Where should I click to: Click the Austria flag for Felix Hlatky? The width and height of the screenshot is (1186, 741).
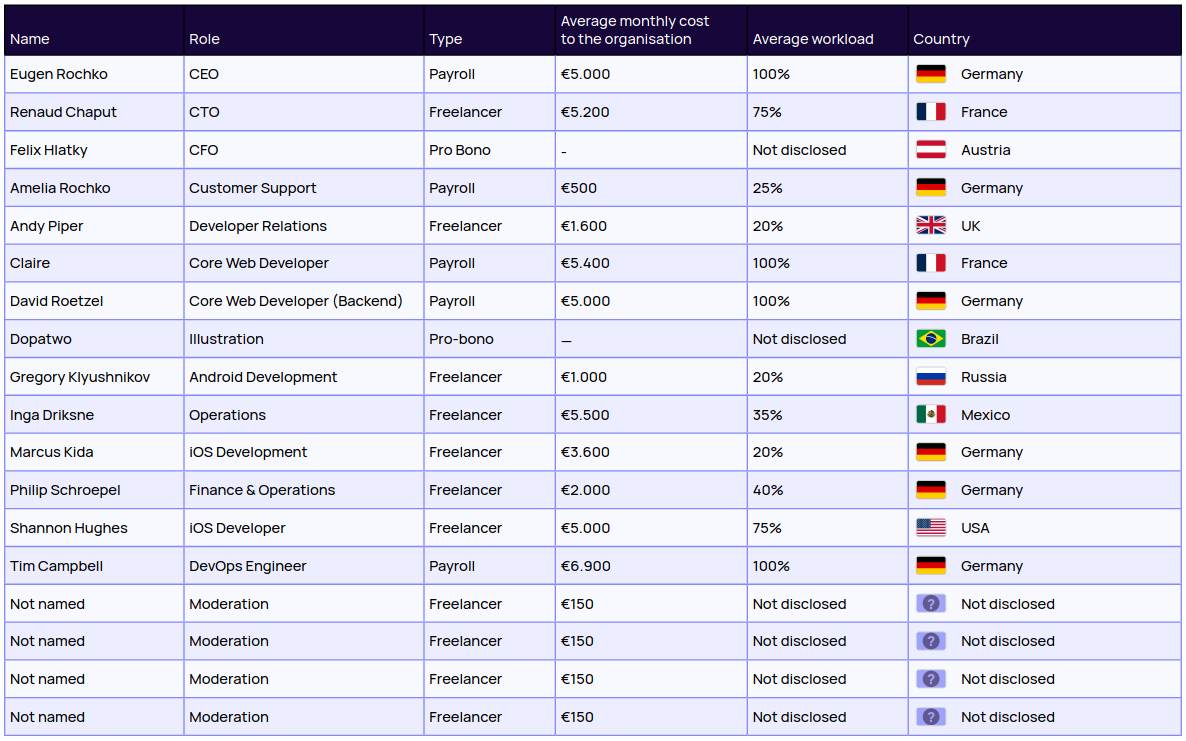point(931,149)
